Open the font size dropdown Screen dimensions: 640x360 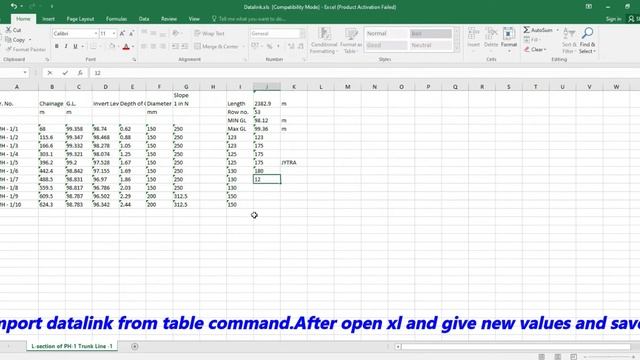tap(114, 33)
